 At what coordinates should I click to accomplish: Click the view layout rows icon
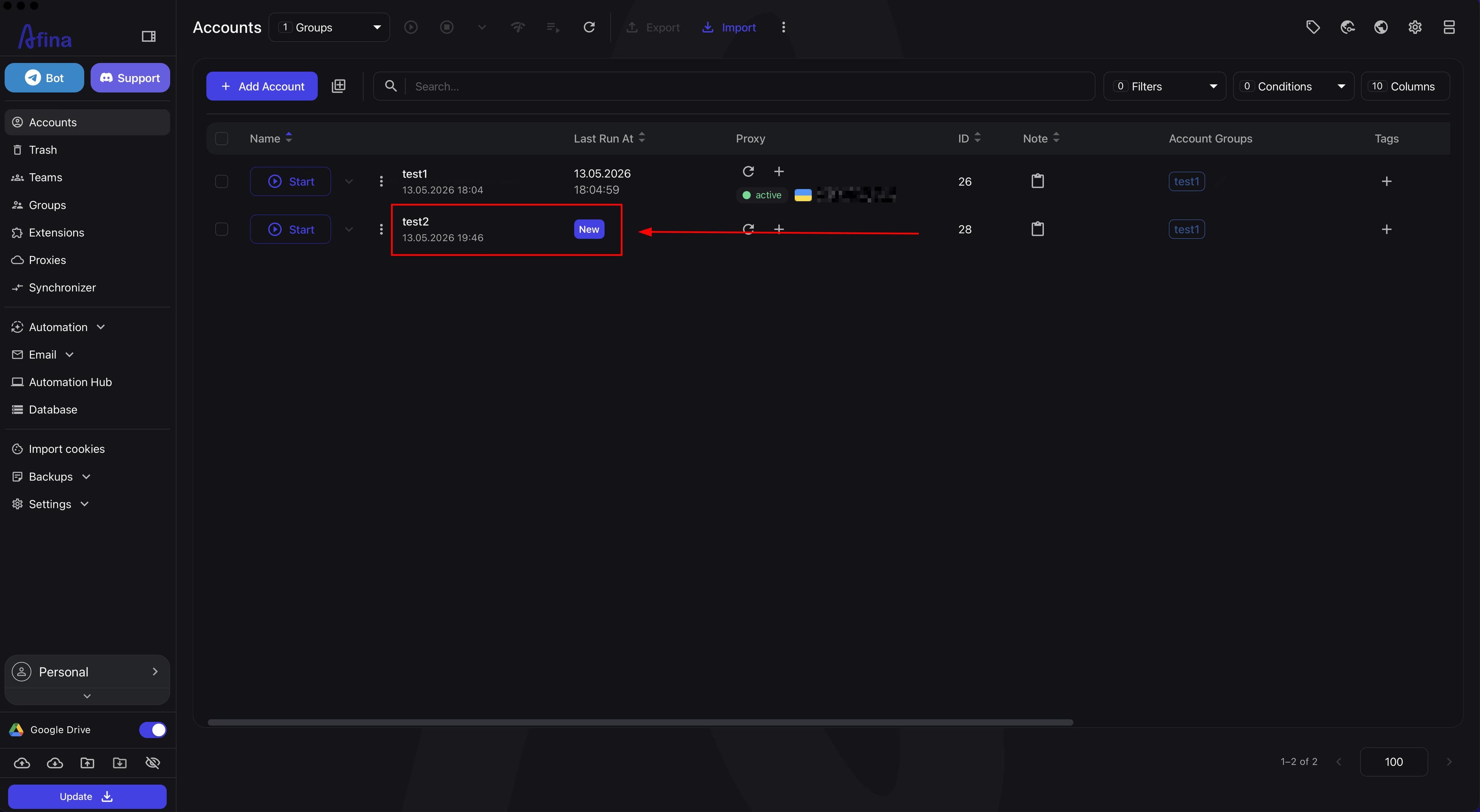point(1449,27)
